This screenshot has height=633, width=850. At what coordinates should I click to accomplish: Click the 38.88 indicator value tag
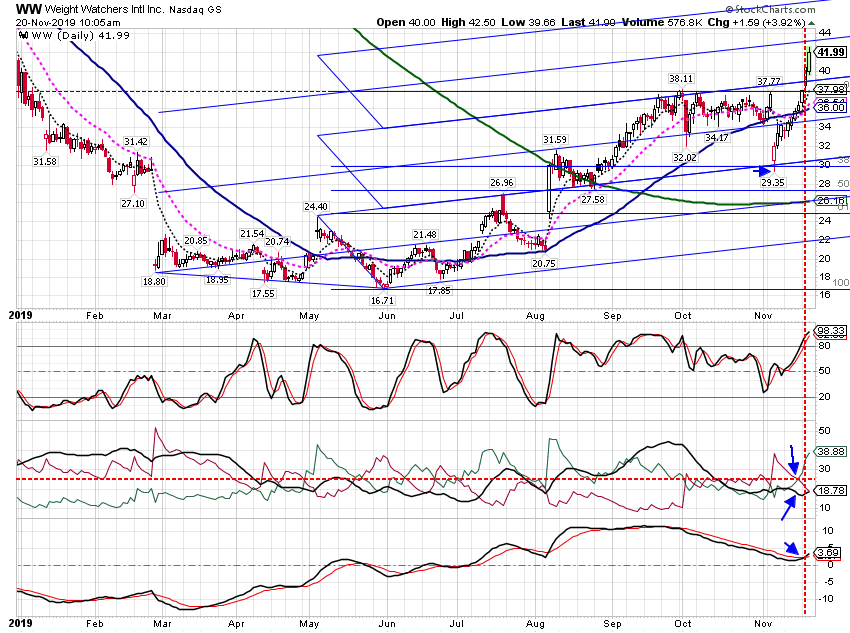pos(830,451)
